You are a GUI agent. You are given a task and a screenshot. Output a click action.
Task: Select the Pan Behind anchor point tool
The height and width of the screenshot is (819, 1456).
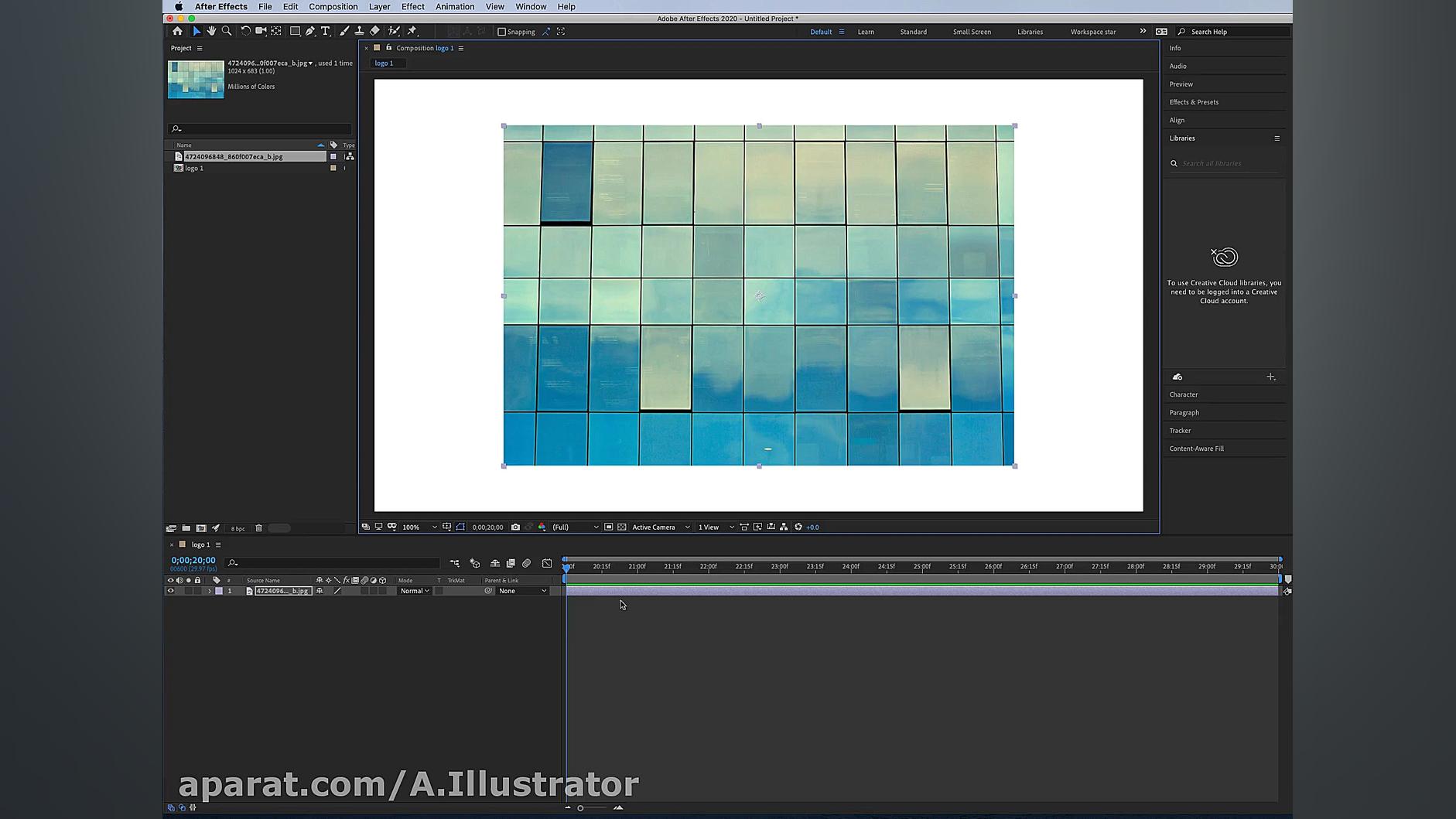point(276,32)
